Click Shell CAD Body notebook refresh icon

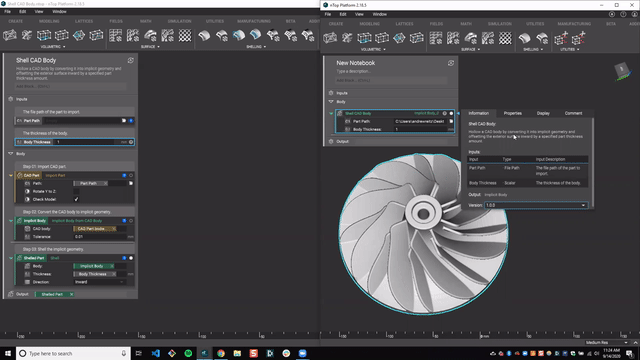pos(131,60)
